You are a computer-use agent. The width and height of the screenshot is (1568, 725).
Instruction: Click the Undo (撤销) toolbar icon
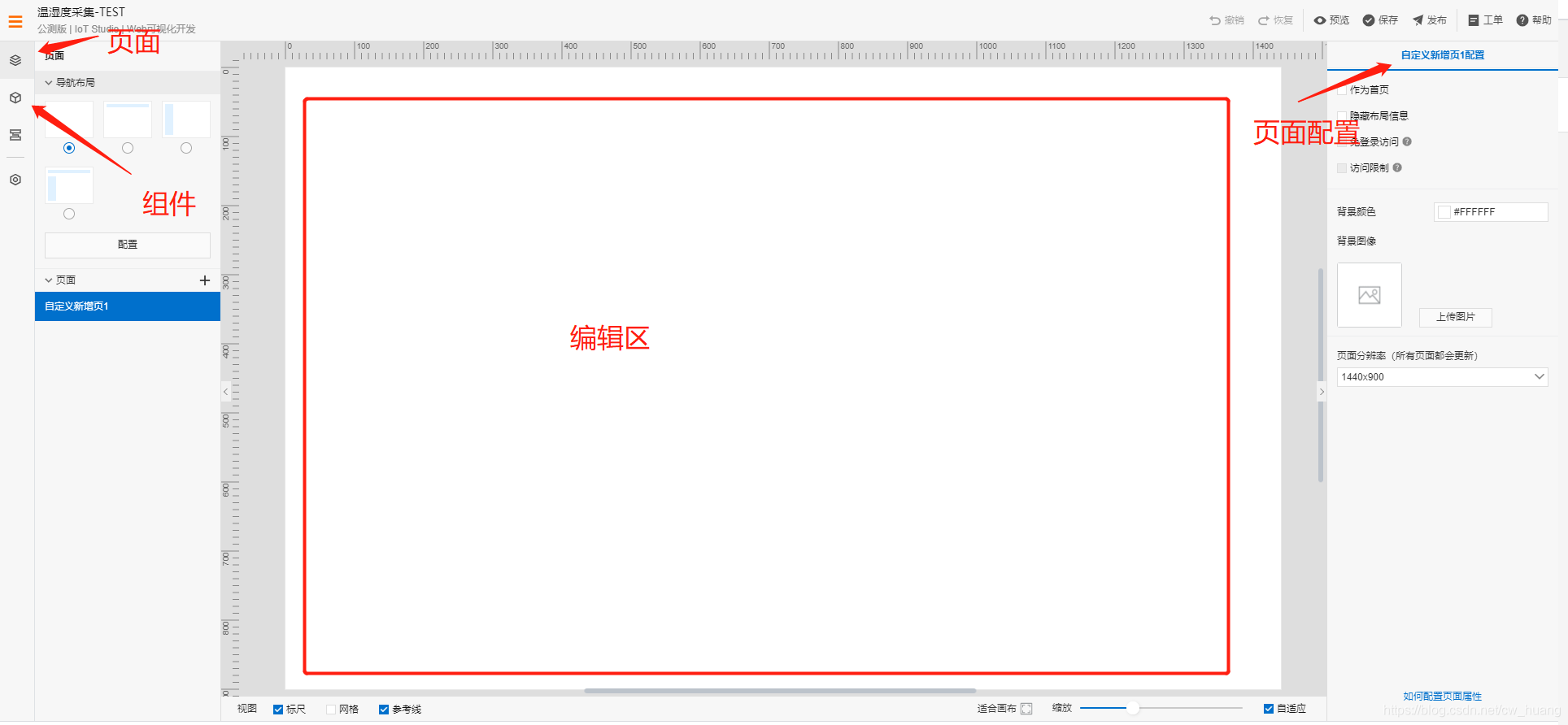point(1214,20)
